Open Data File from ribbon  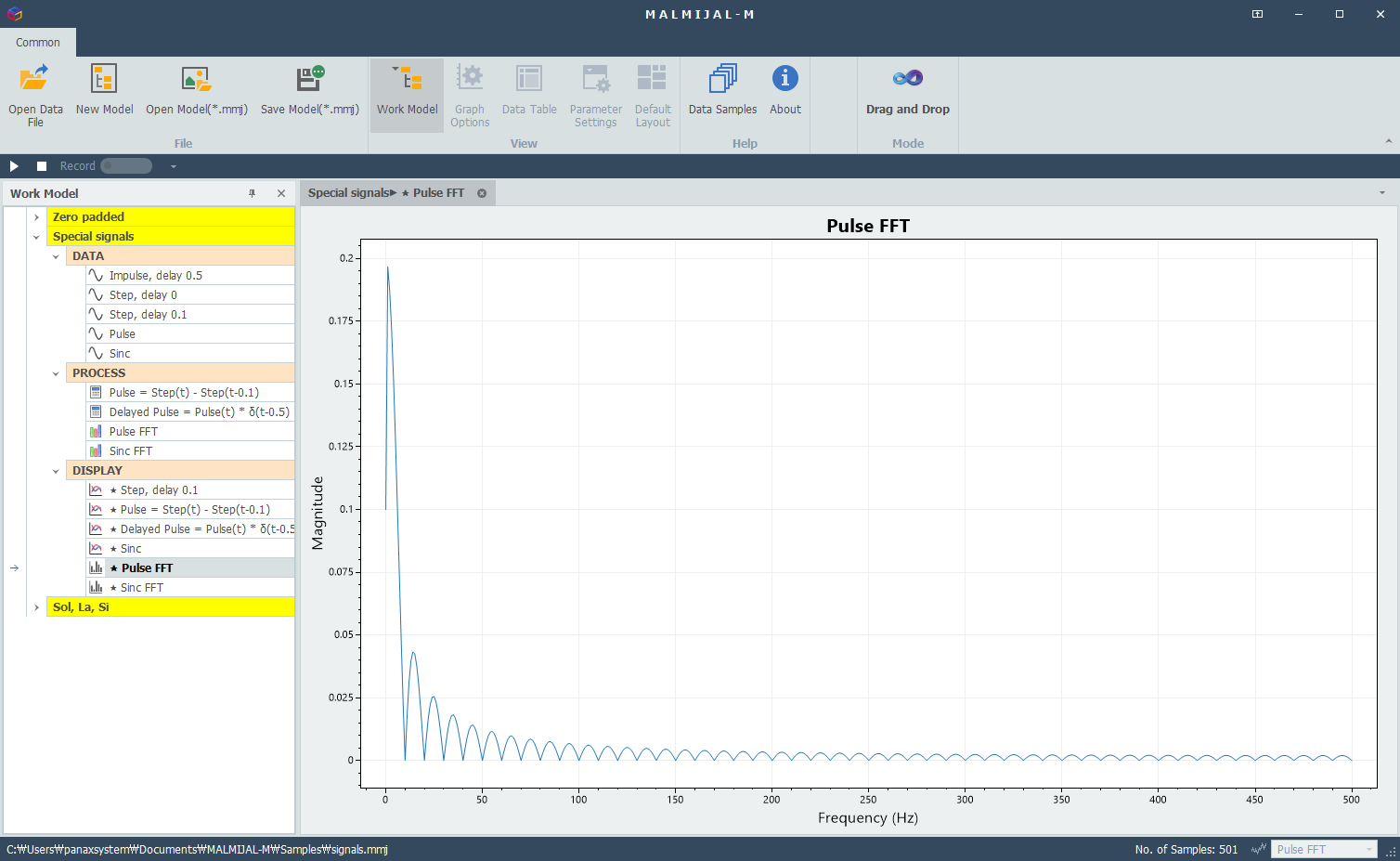pyautogui.click(x=35, y=95)
